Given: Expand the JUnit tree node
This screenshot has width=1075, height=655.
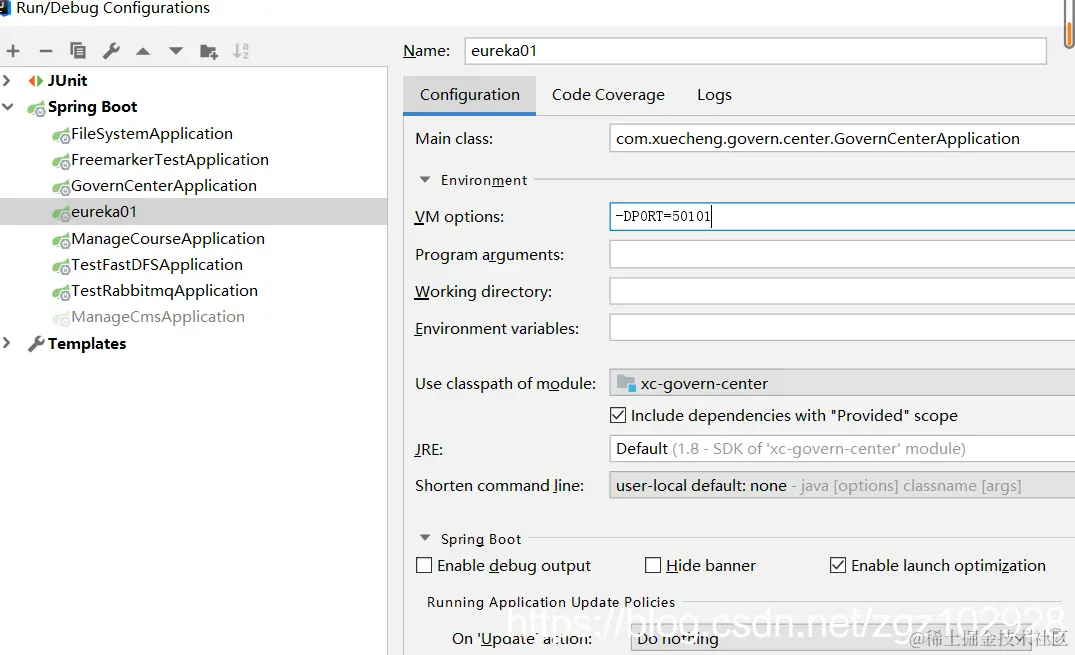Looking at the screenshot, I should coord(7,80).
